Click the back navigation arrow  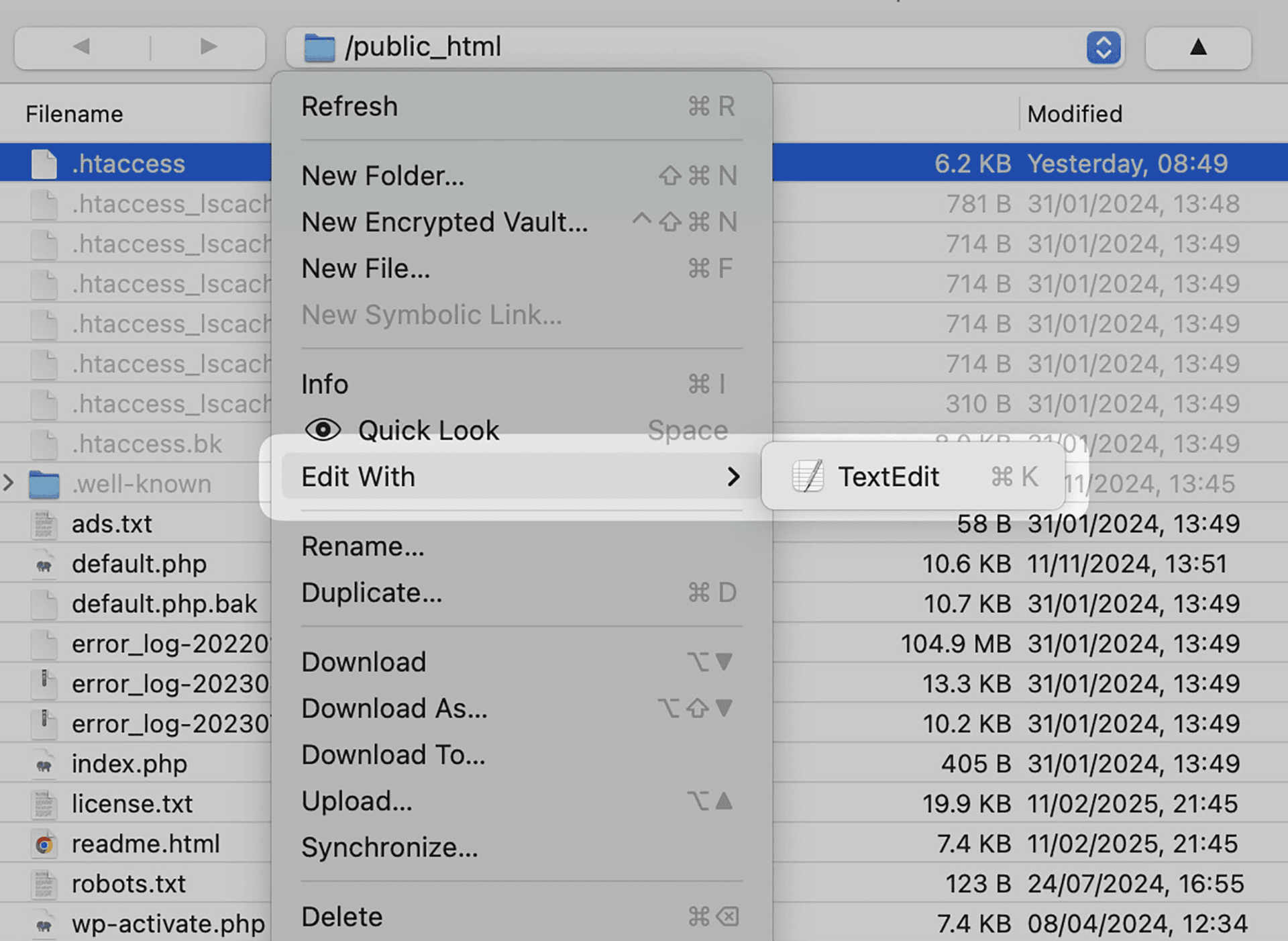click(82, 47)
